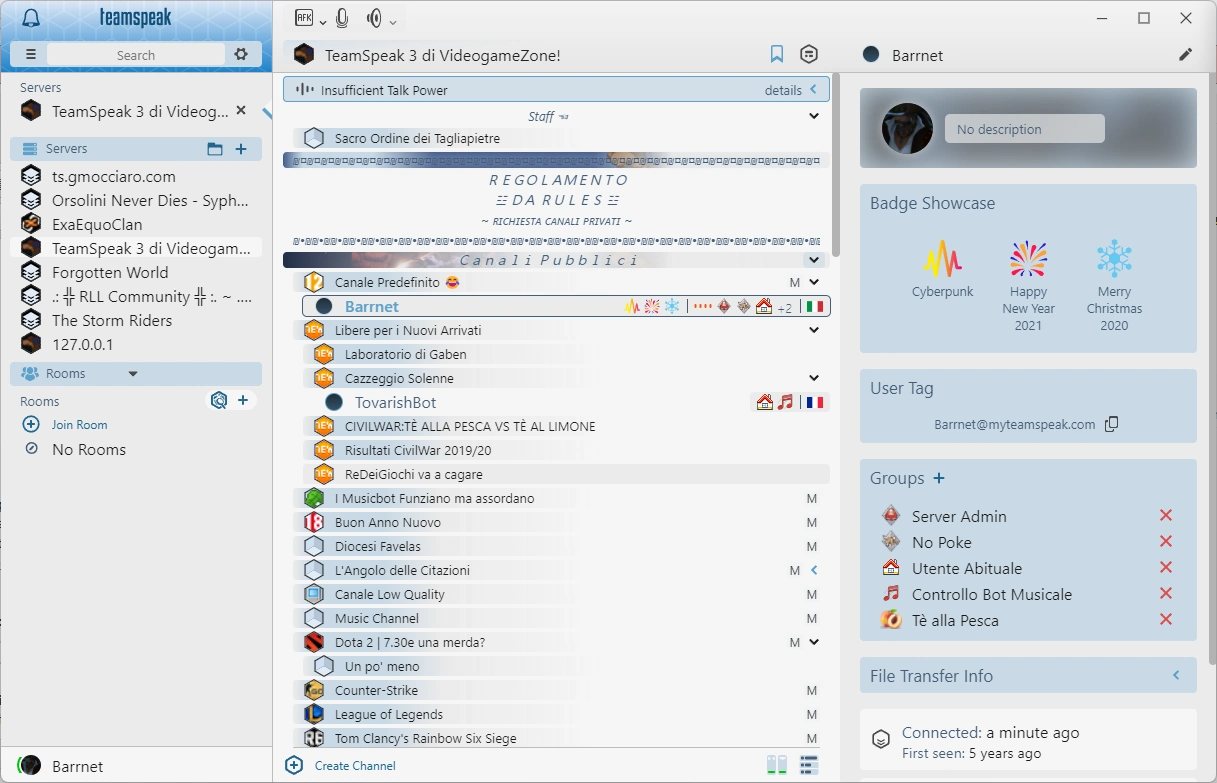Remove the Server Admin group
Image resolution: width=1217 pixels, height=783 pixels.
1165,516
